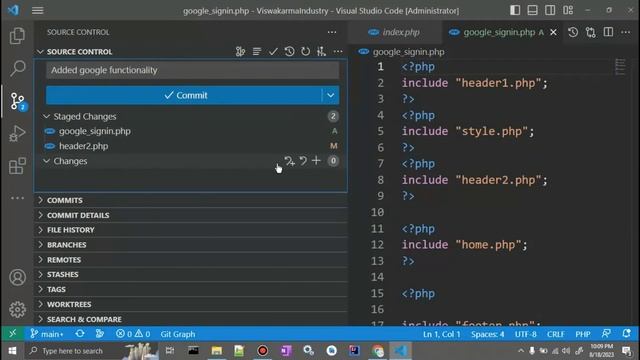Switch to the index.php editor tab
Viewport: 640px width, 360px height.
pos(394,32)
